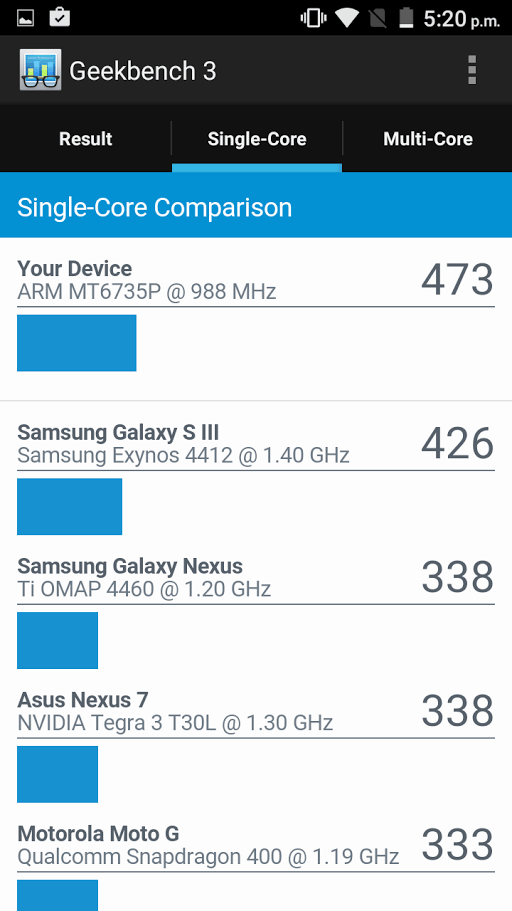Tap the picture notification icon in status bar
Image resolution: width=512 pixels, height=911 pixels.
[x=26, y=18]
